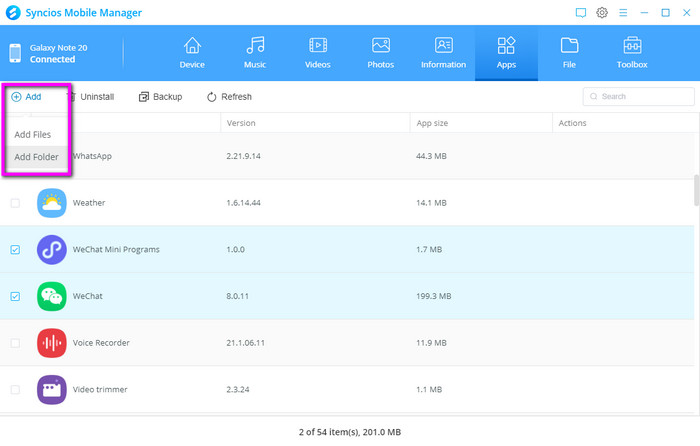
Task: Switch to the Photos section
Action: pos(380,53)
